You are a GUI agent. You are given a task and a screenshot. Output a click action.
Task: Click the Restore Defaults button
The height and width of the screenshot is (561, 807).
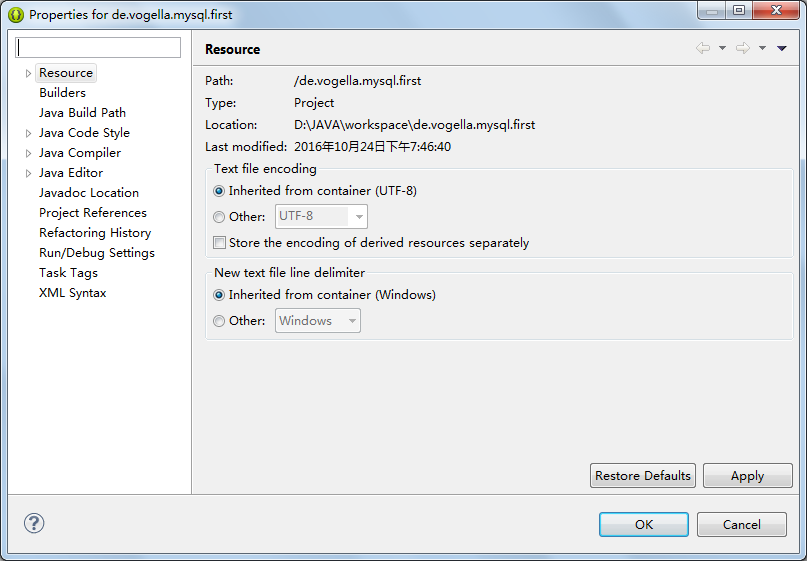[x=643, y=476]
